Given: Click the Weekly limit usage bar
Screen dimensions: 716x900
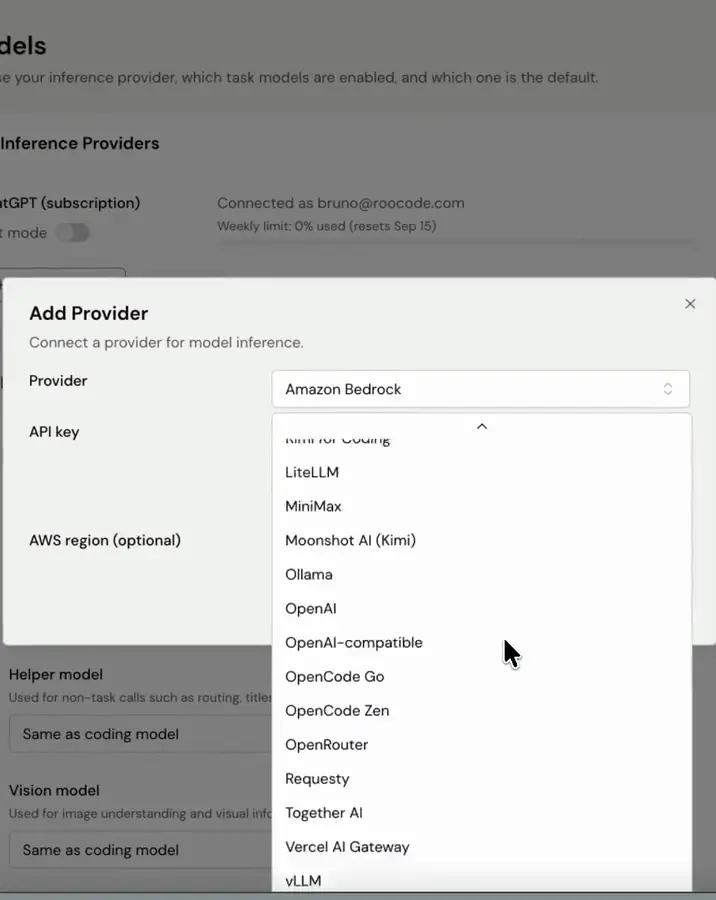Looking at the screenshot, I should click(458, 243).
